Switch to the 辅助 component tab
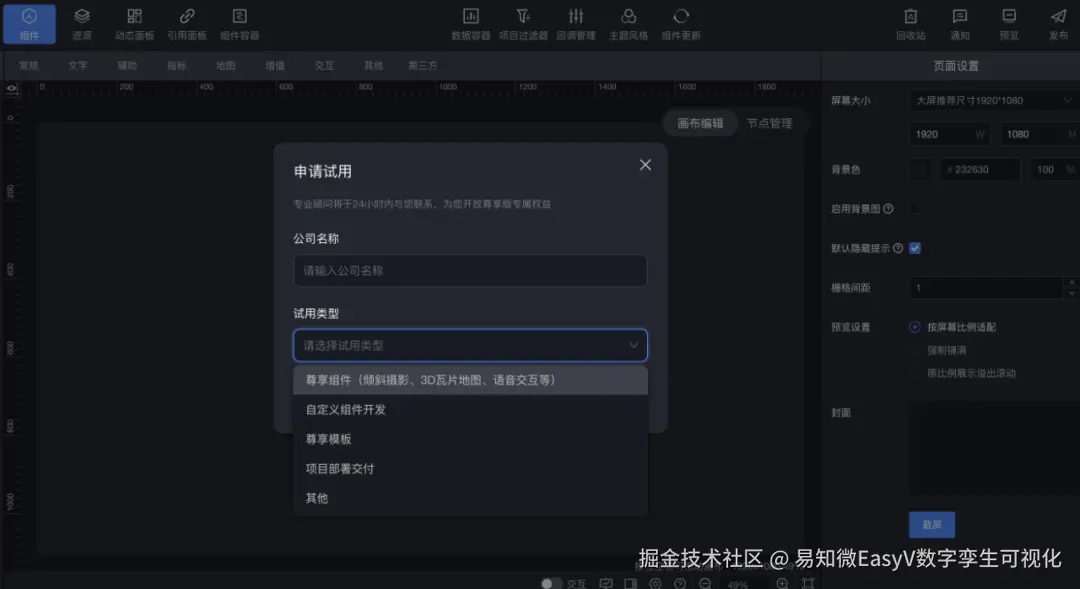 127,65
